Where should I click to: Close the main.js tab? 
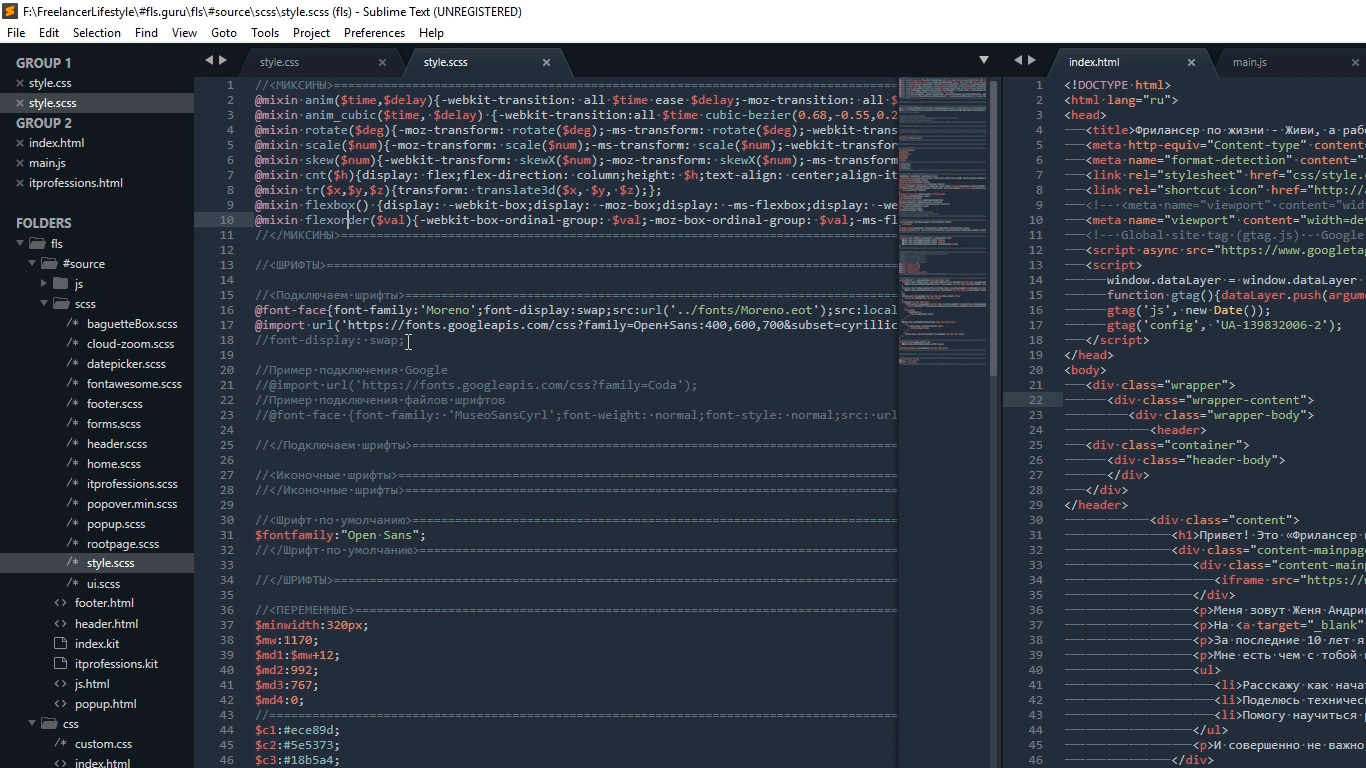(1356, 62)
